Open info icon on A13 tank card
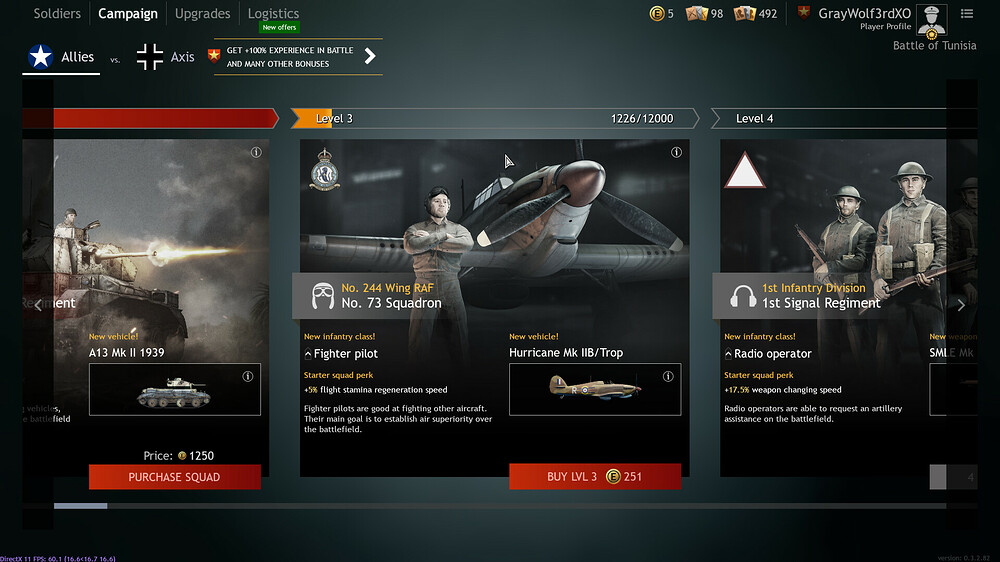This screenshot has width=1000, height=562. tap(256, 152)
